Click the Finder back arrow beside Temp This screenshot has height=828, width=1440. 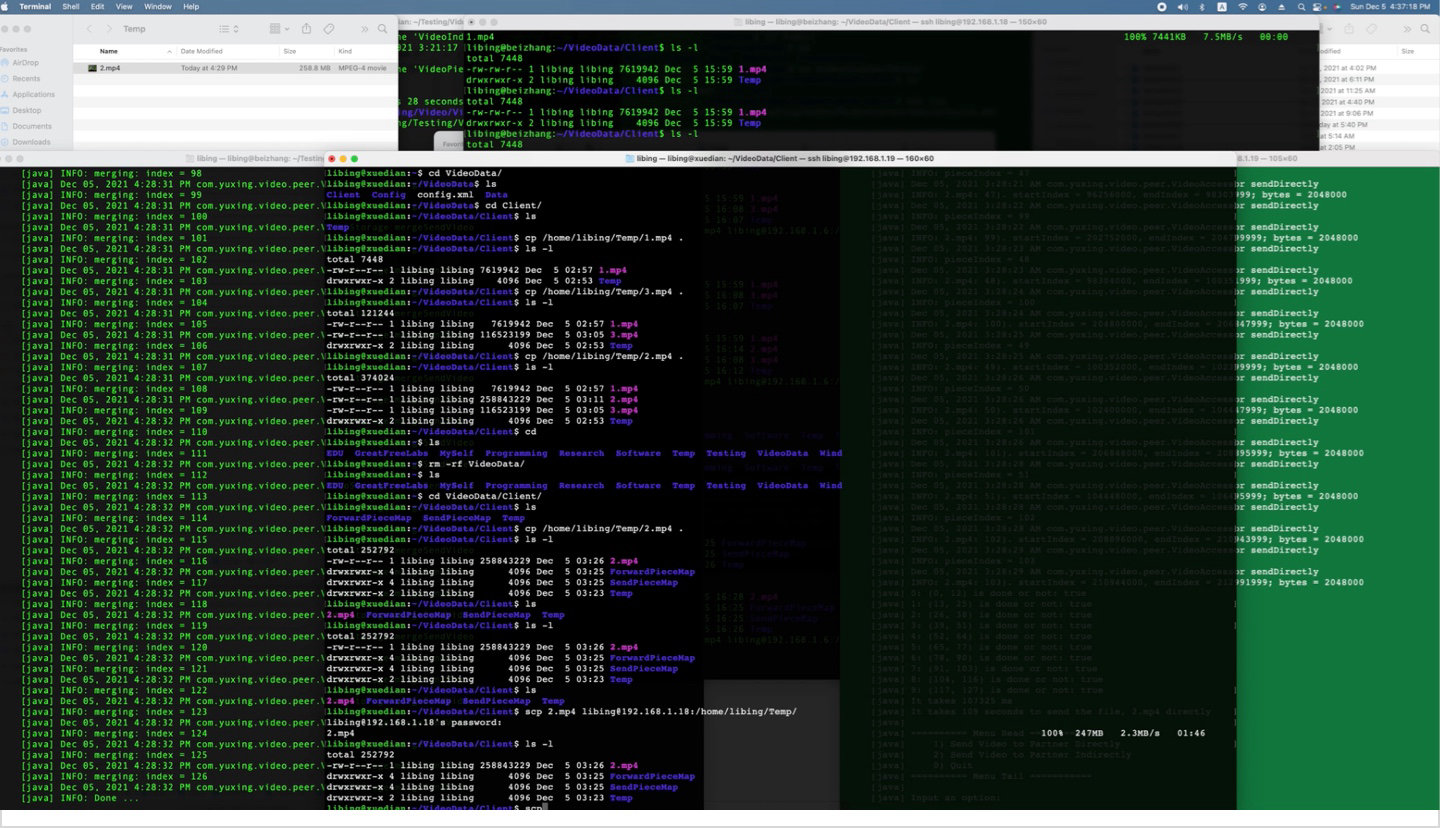pyautogui.click(x=91, y=29)
